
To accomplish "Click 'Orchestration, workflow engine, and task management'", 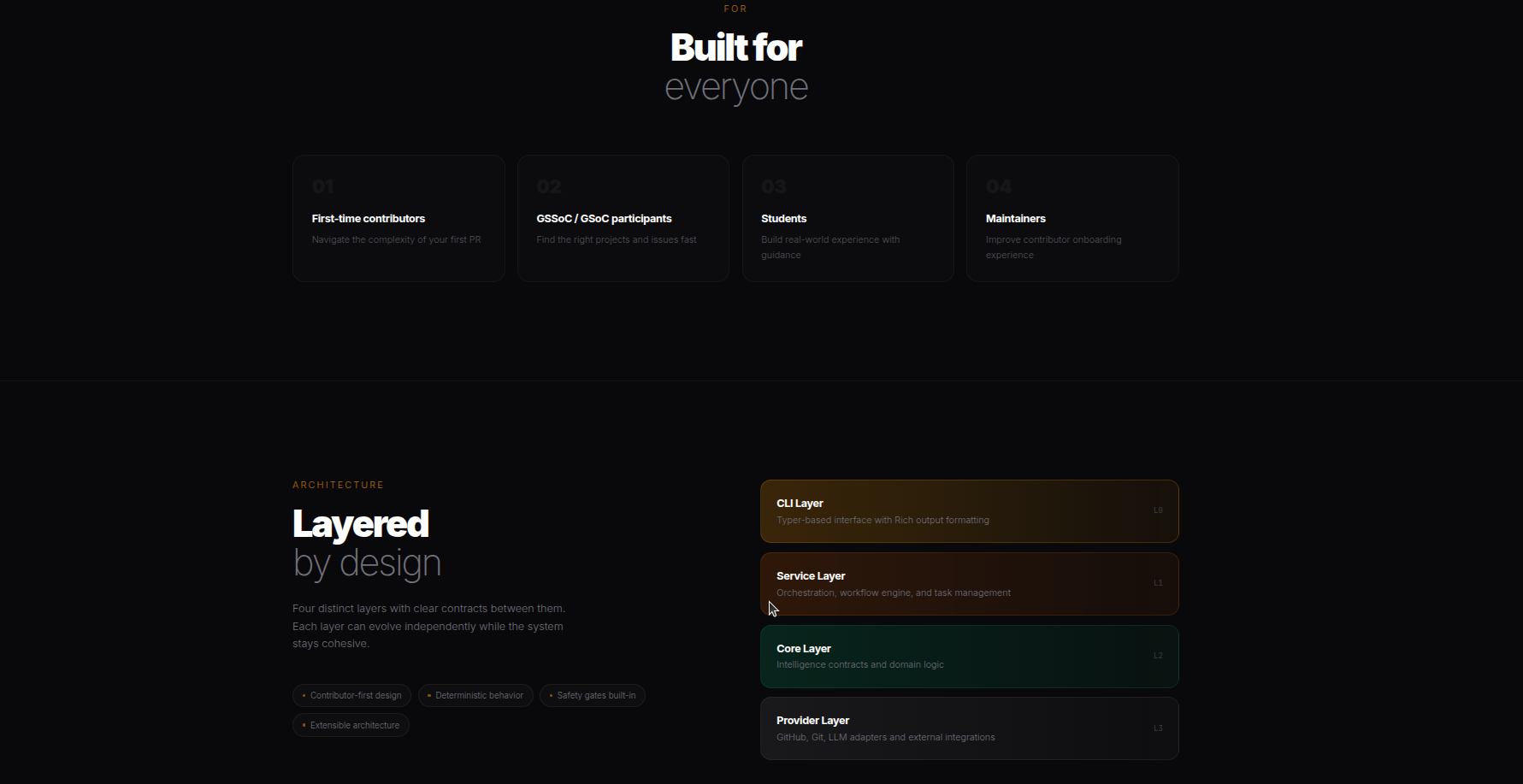I will (894, 592).
